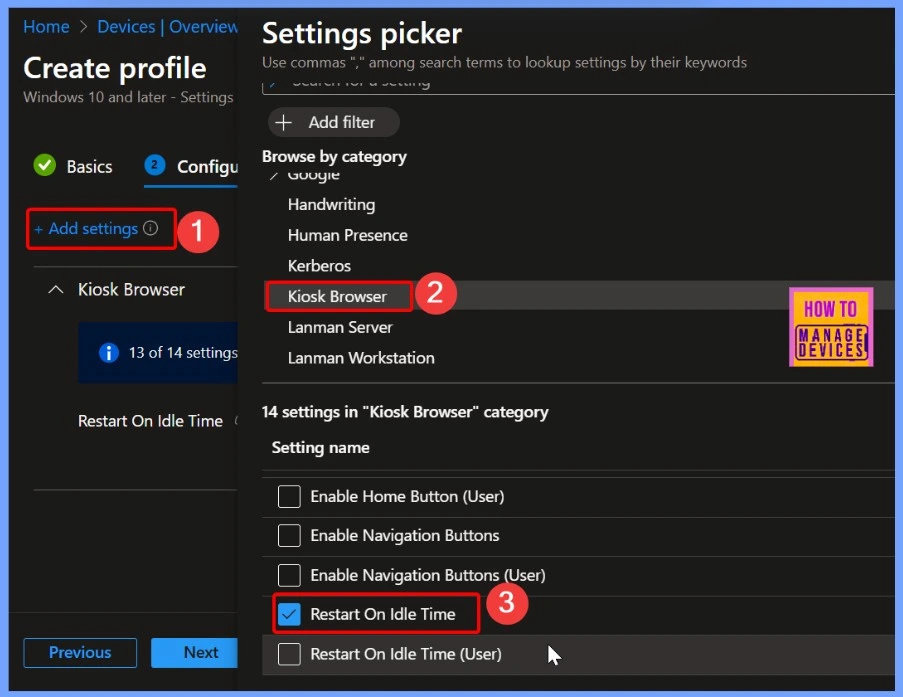Image resolution: width=903 pixels, height=697 pixels.
Task: Uncheck the Restart On Idle Time checkbox
Action: click(289, 614)
